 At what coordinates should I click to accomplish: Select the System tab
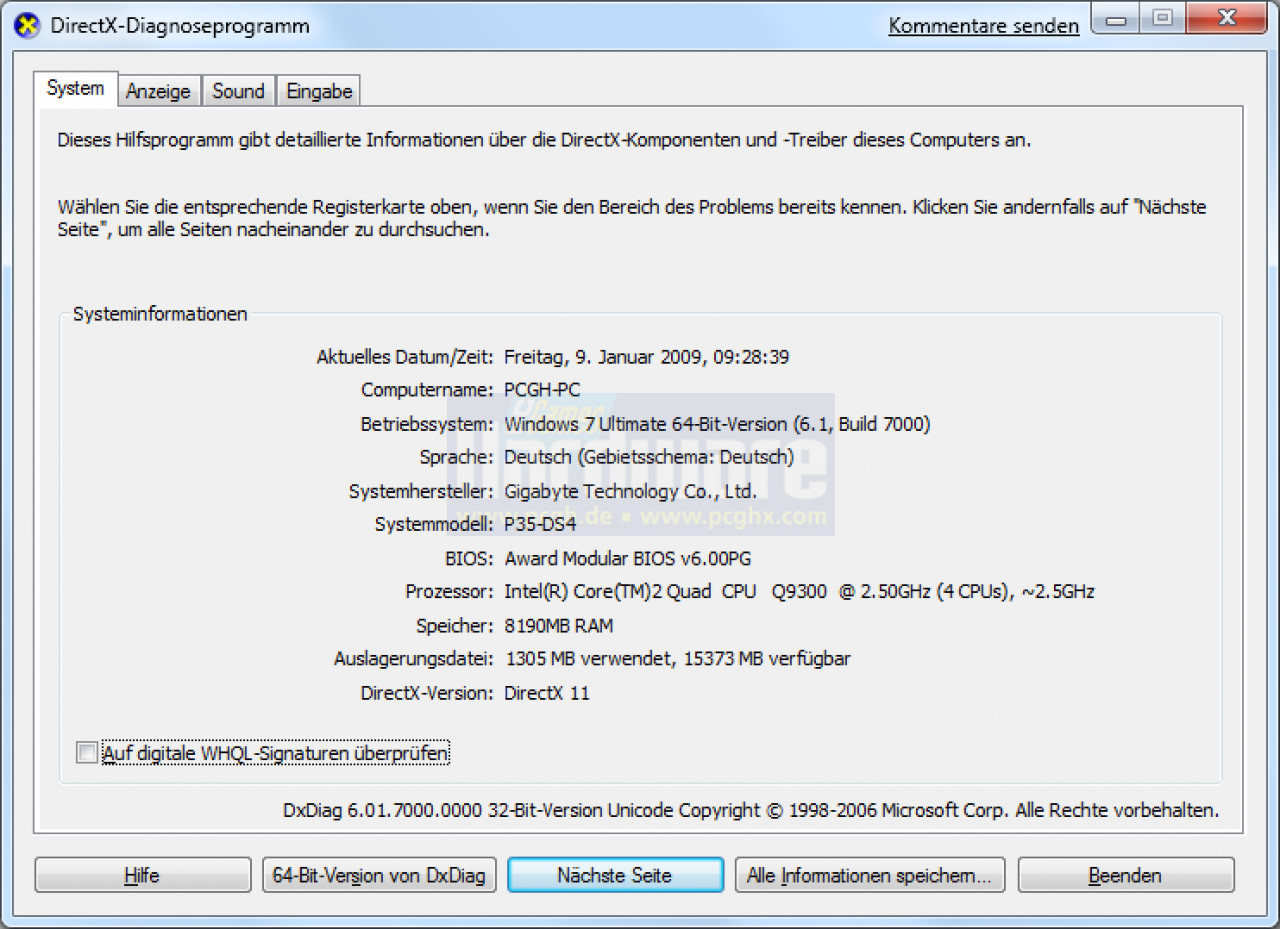(x=75, y=88)
